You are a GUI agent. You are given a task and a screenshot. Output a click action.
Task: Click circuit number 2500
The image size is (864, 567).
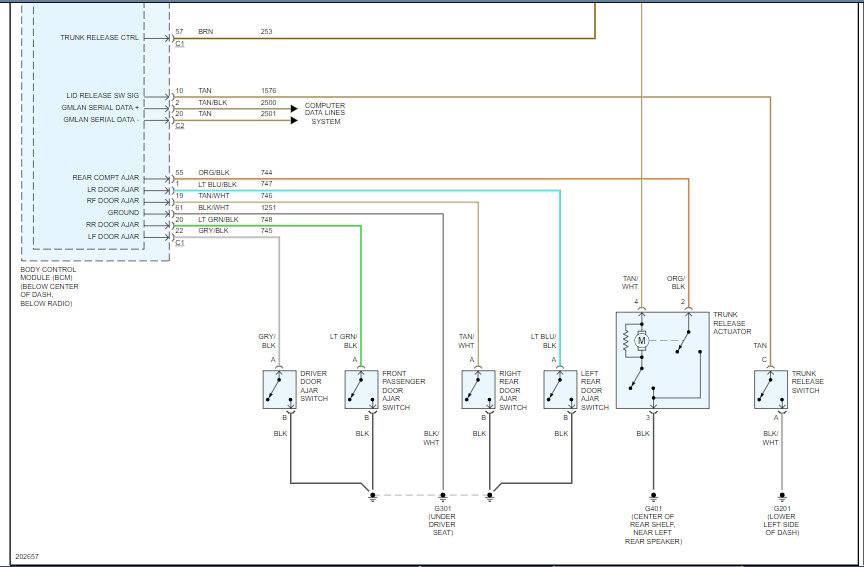tap(268, 102)
